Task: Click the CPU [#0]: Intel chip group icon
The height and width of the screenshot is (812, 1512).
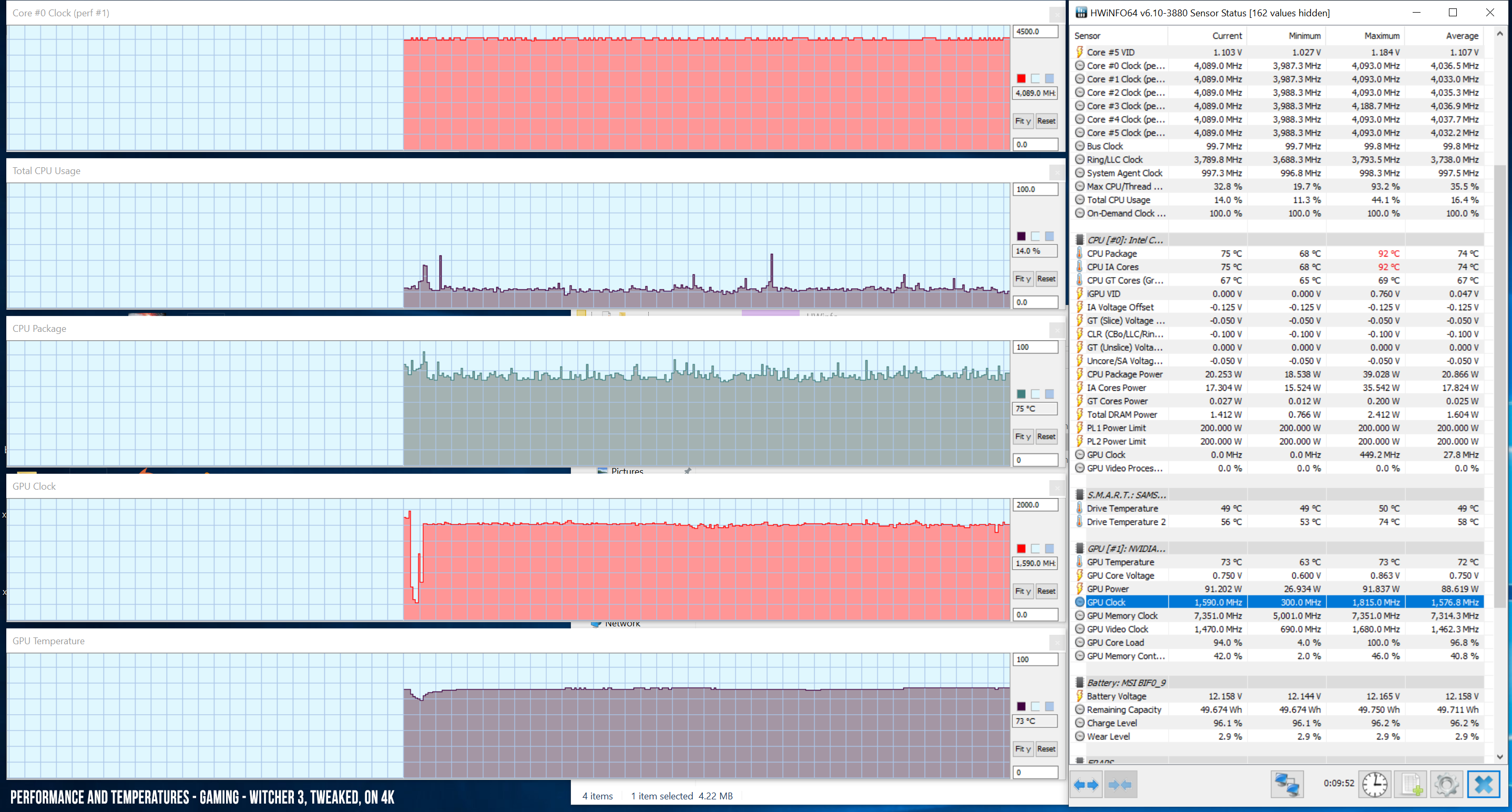Action: pos(1079,239)
